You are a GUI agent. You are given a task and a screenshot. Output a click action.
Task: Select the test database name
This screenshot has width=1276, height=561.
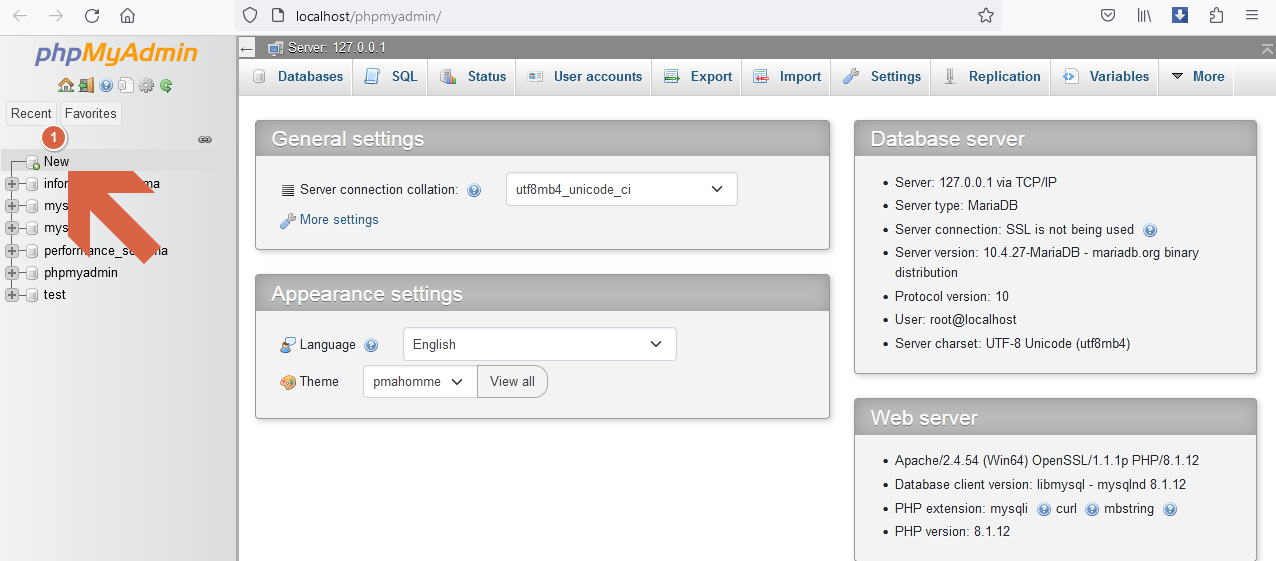point(55,295)
